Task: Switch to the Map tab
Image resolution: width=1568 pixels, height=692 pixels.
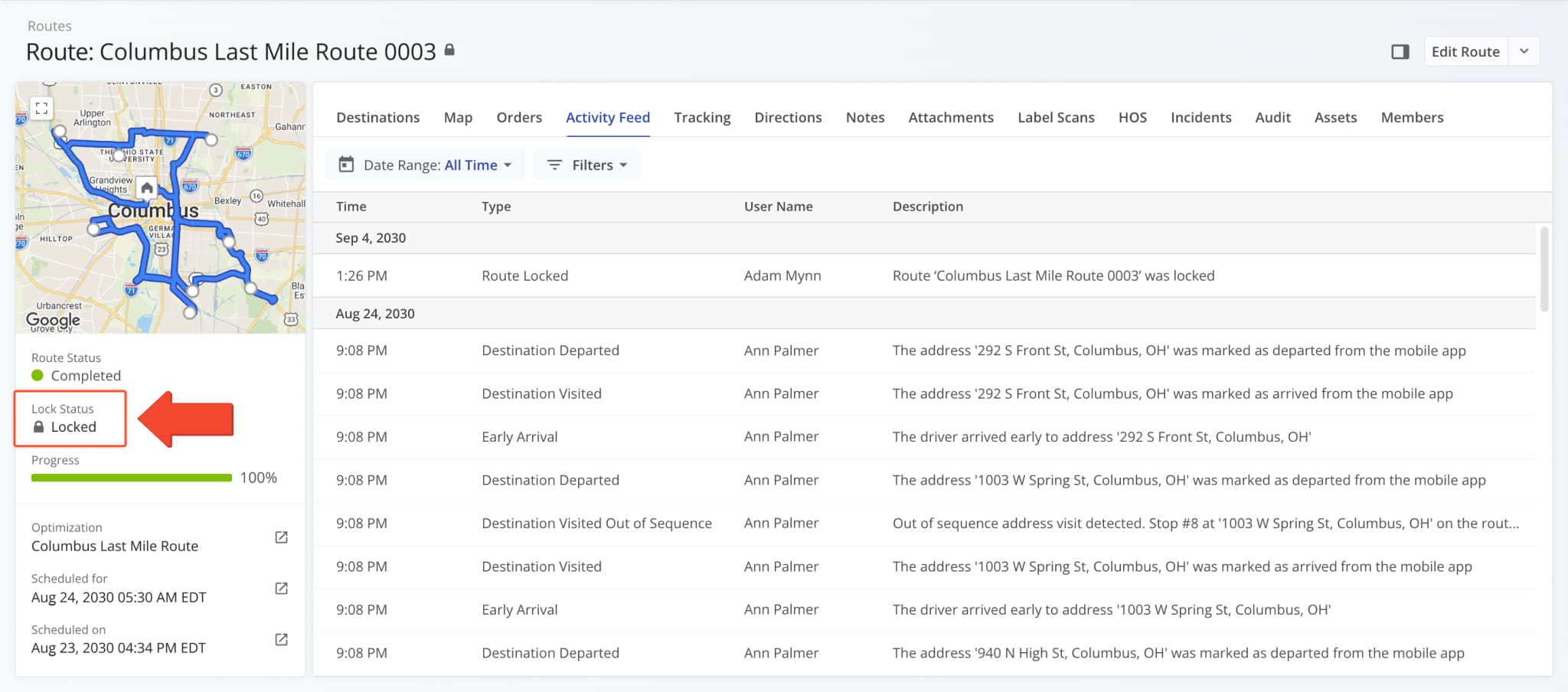Action: click(x=458, y=117)
